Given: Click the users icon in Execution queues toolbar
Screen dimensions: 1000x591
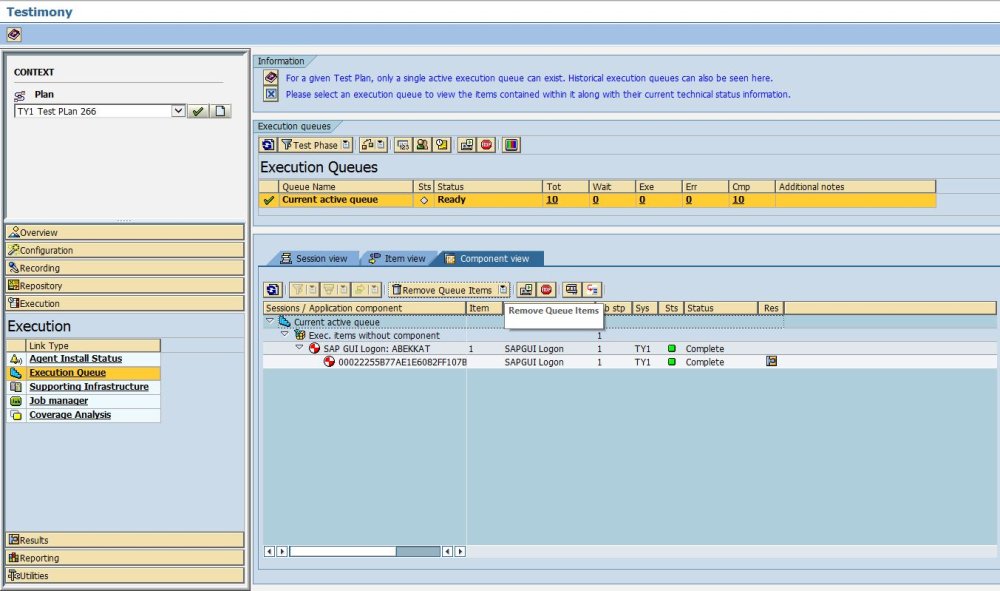Looking at the screenshot, I should (x=422, y=145).
